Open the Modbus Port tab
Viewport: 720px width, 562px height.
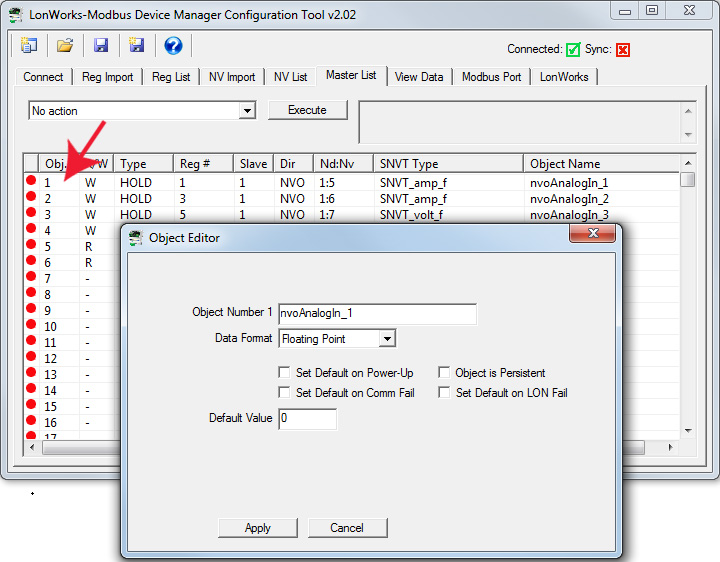point(491,77)
